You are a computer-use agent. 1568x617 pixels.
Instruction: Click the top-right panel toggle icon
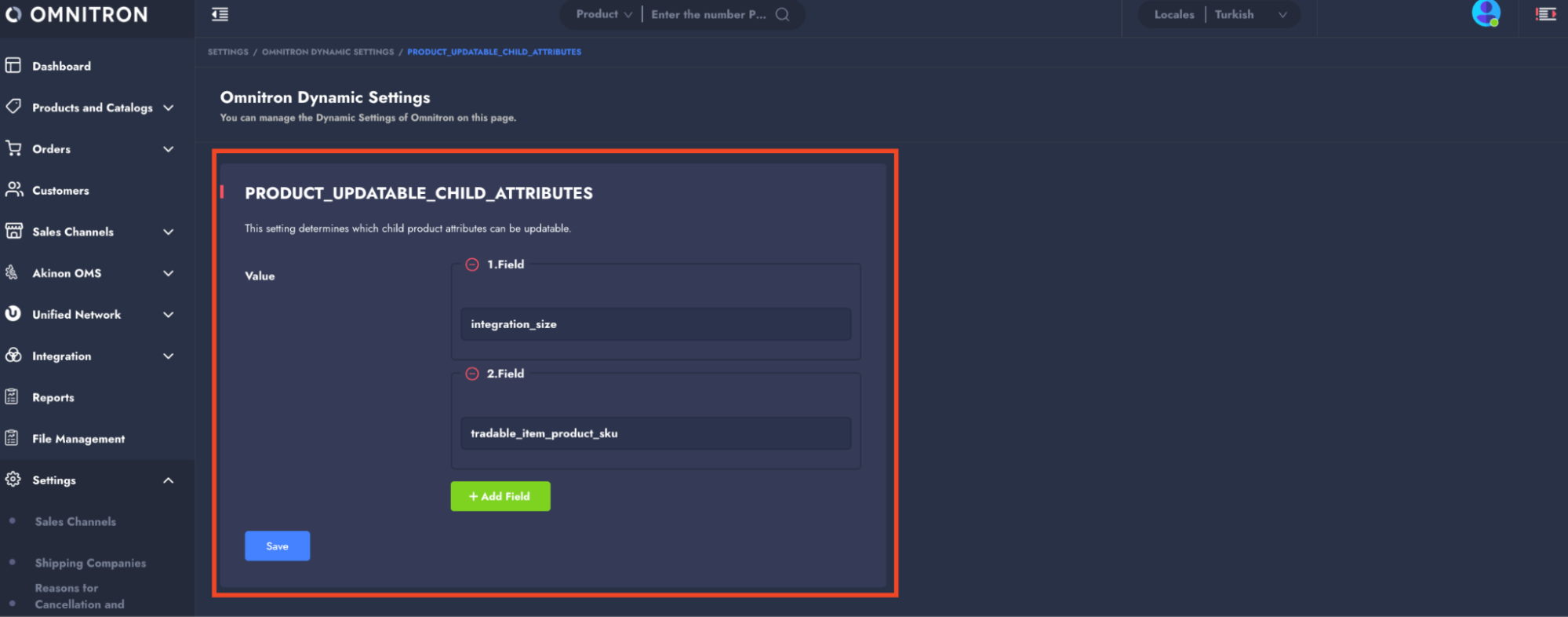tap(1545, 14)
